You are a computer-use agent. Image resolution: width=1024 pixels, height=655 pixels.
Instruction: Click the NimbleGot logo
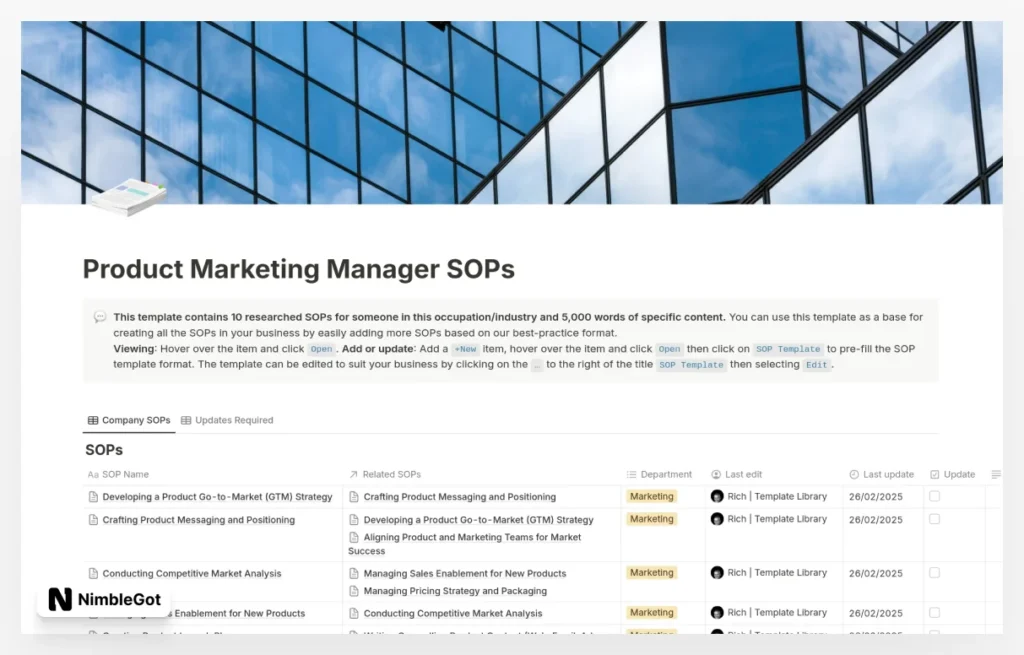pos(103,599)
